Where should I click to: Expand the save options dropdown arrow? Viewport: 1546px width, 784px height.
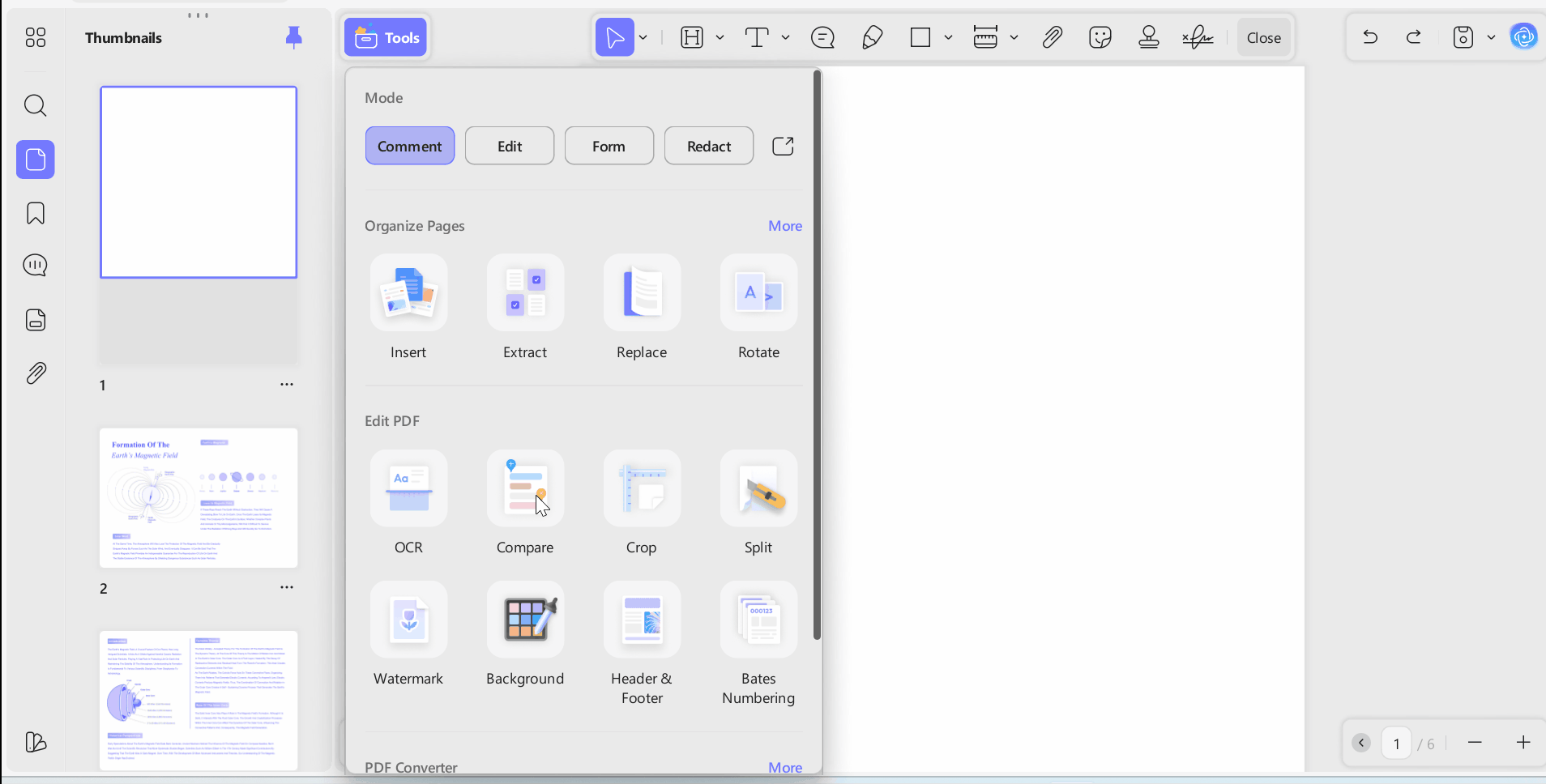click(x=1491, y=37)
